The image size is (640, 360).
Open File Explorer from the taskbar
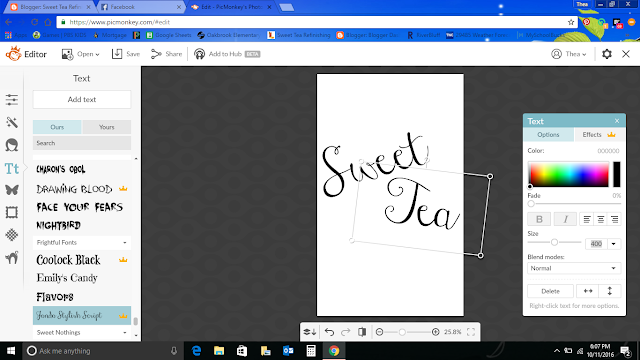[219, 351]
